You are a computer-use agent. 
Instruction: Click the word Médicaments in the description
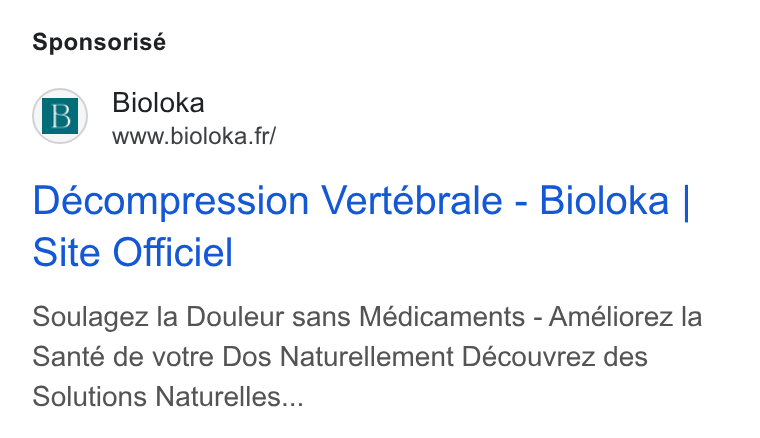pyautogui.click(x=442, y=317)
